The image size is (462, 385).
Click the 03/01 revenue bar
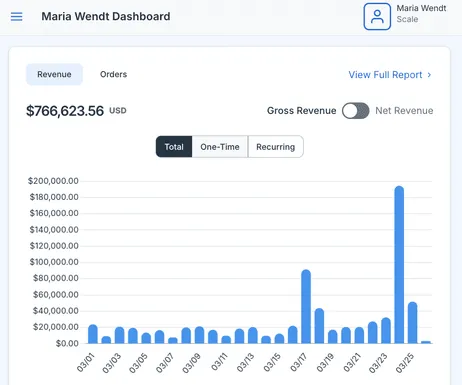click(x=93, y=334)
